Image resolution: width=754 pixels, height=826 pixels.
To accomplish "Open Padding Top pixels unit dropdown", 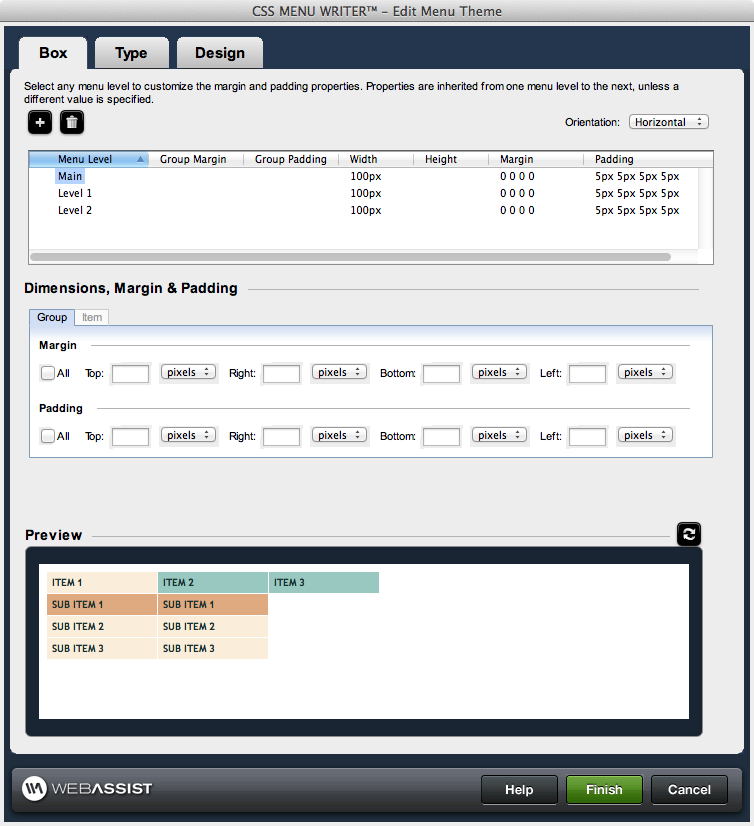I will coord(188,436).
